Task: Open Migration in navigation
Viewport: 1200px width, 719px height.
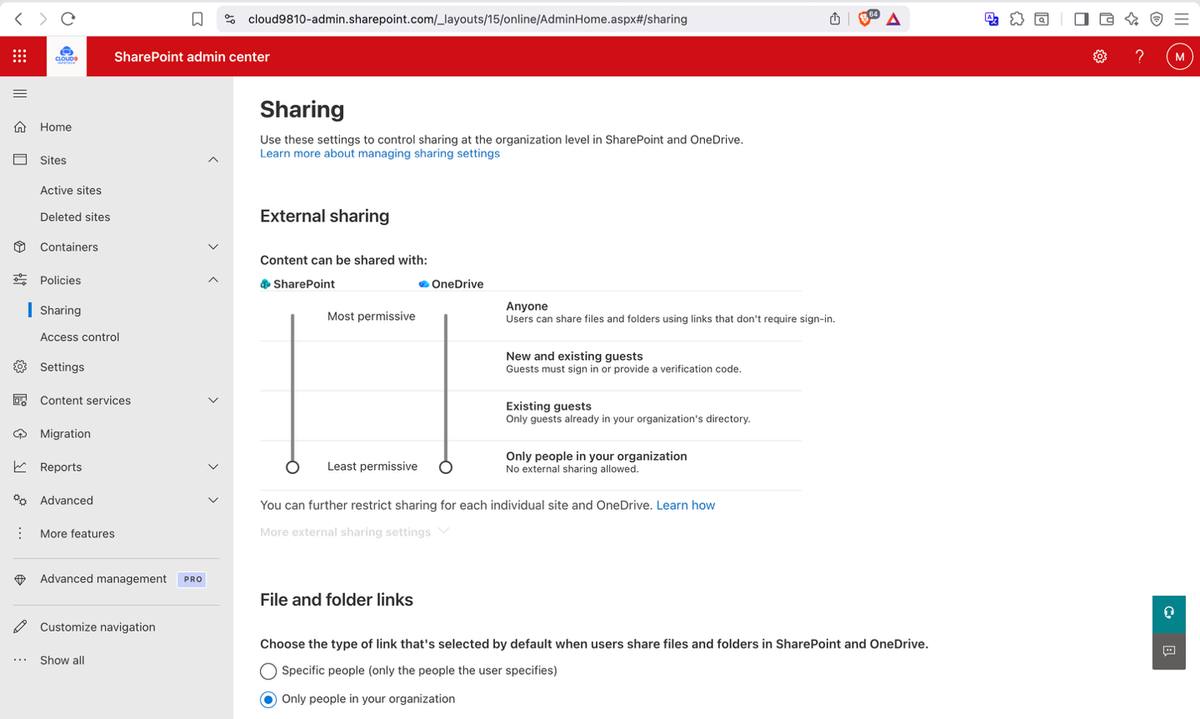Action: click(x=65, y=434)
